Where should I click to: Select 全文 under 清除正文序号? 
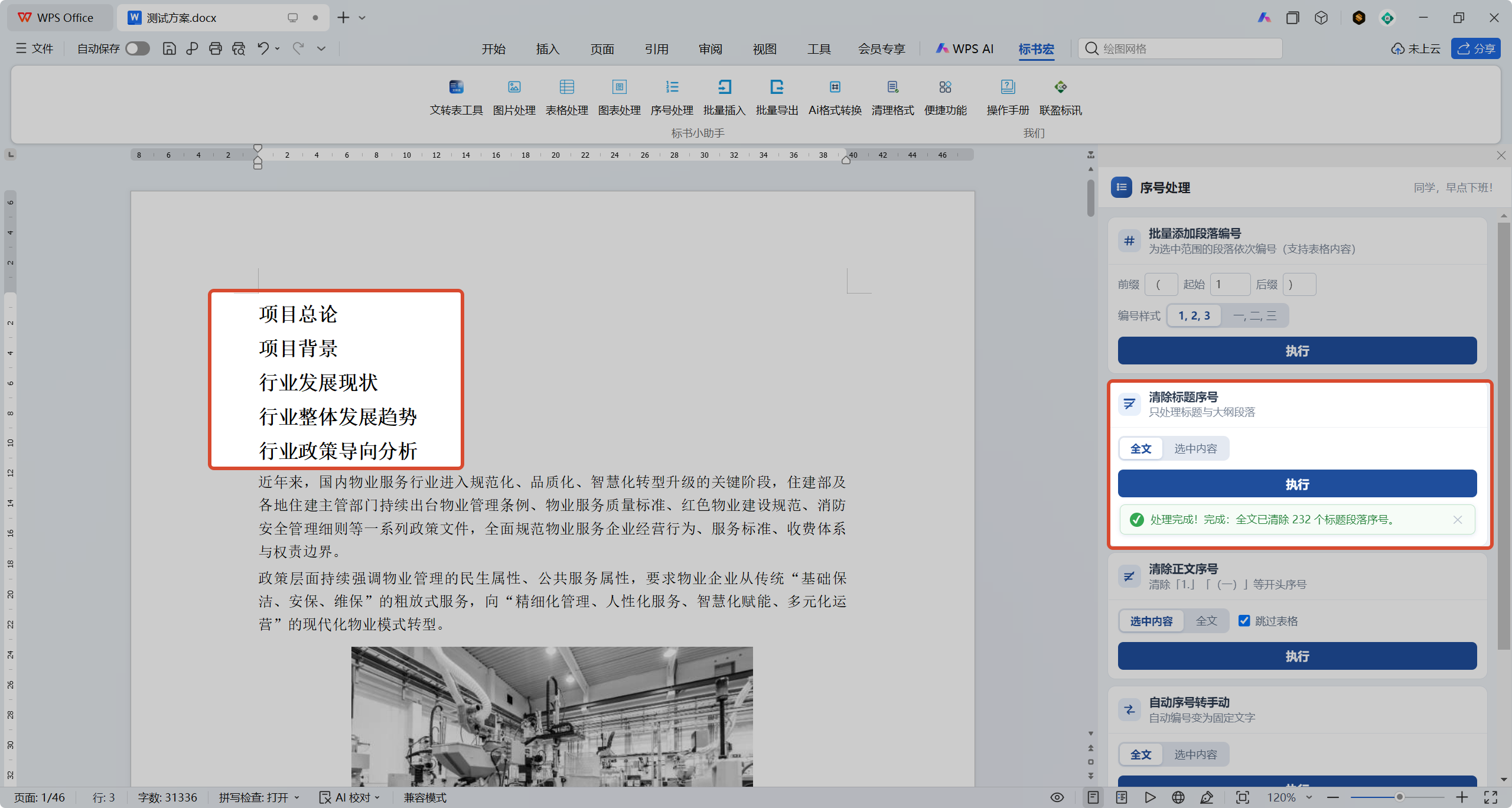[1206, 621]
